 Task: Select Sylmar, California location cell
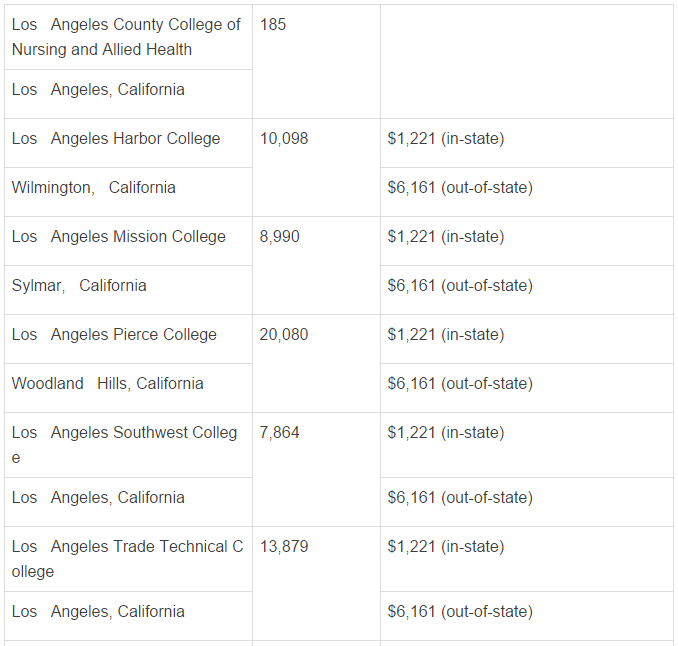pos(128,290)
